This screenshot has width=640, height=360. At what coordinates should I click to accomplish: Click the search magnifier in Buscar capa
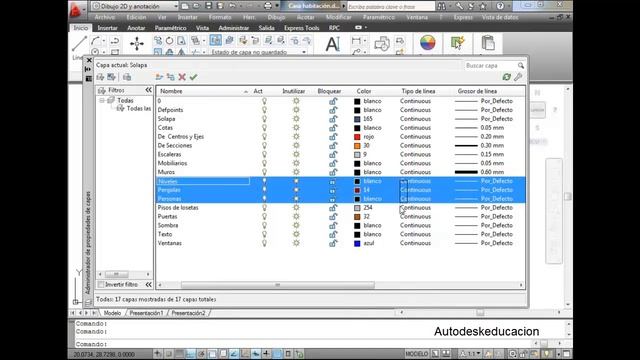pyautogui.click(x=521, y=65)
